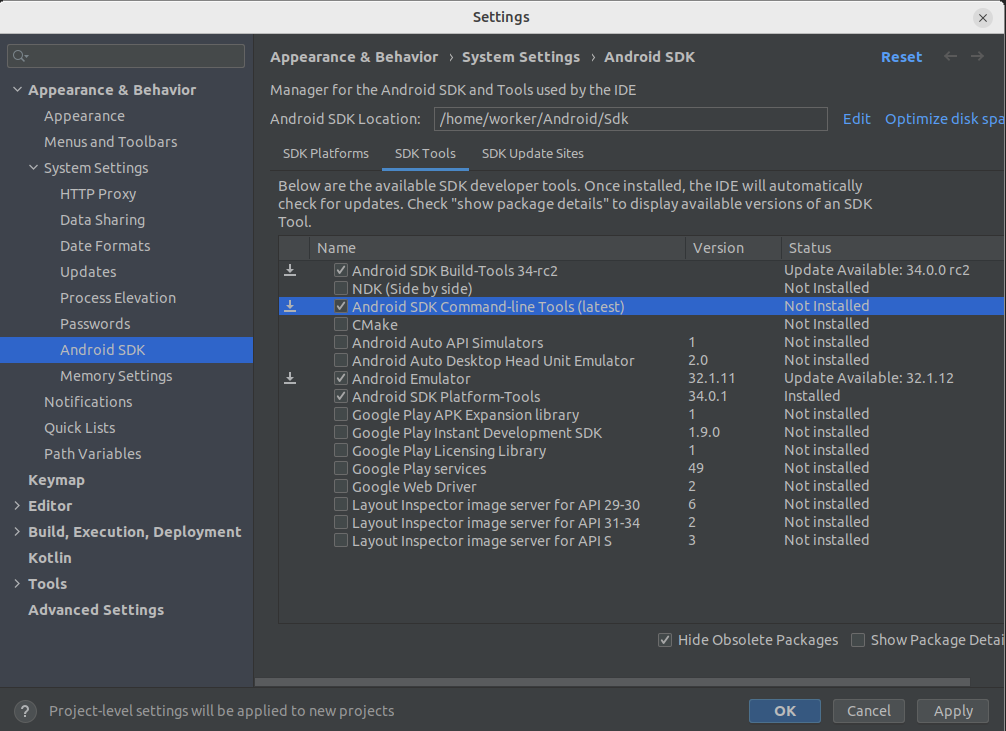Click System Settings in breadcrumb
The height and width of the screenshot is (731, 1006).
521,56
